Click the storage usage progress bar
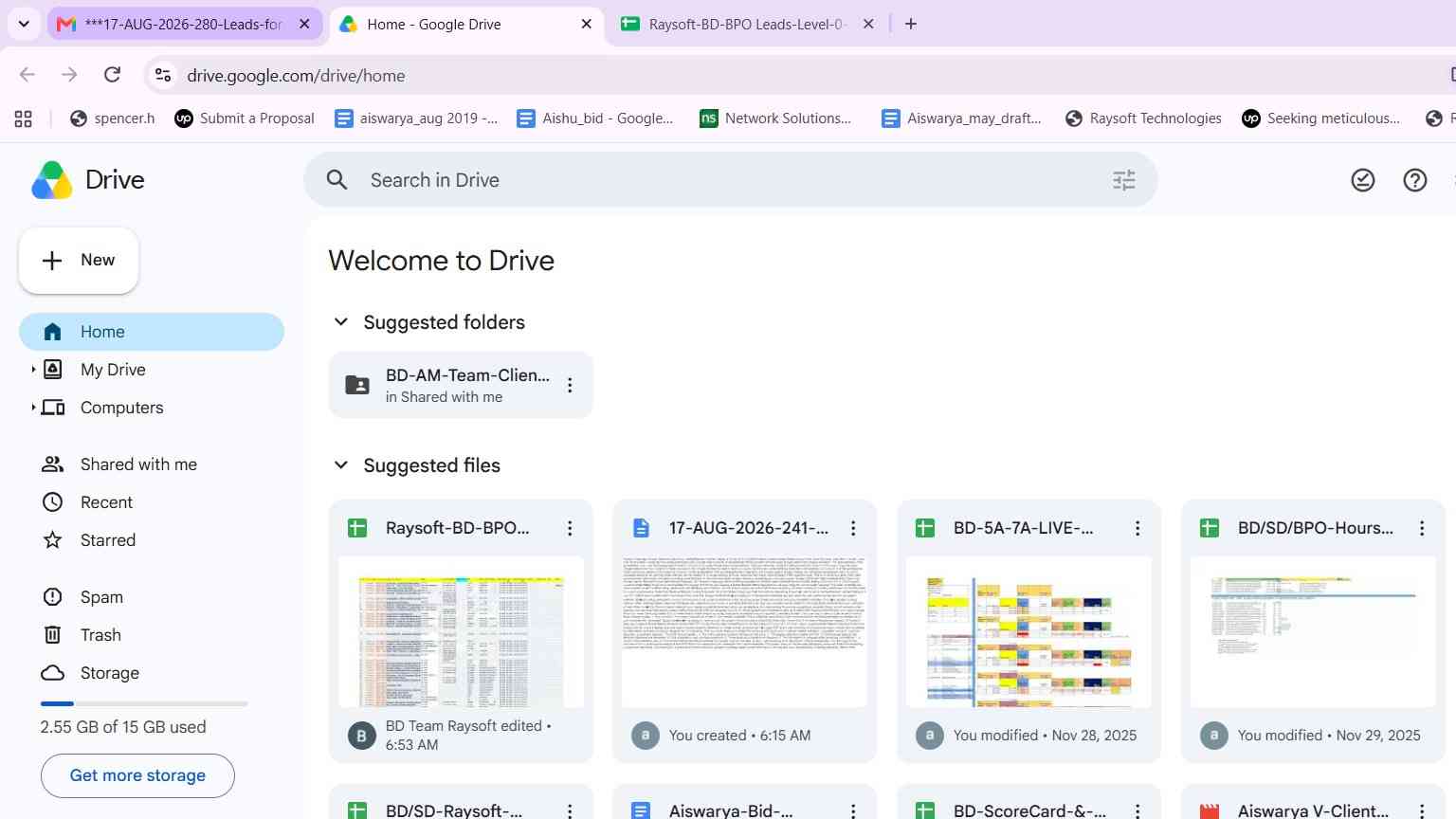 tap(144, 703)
